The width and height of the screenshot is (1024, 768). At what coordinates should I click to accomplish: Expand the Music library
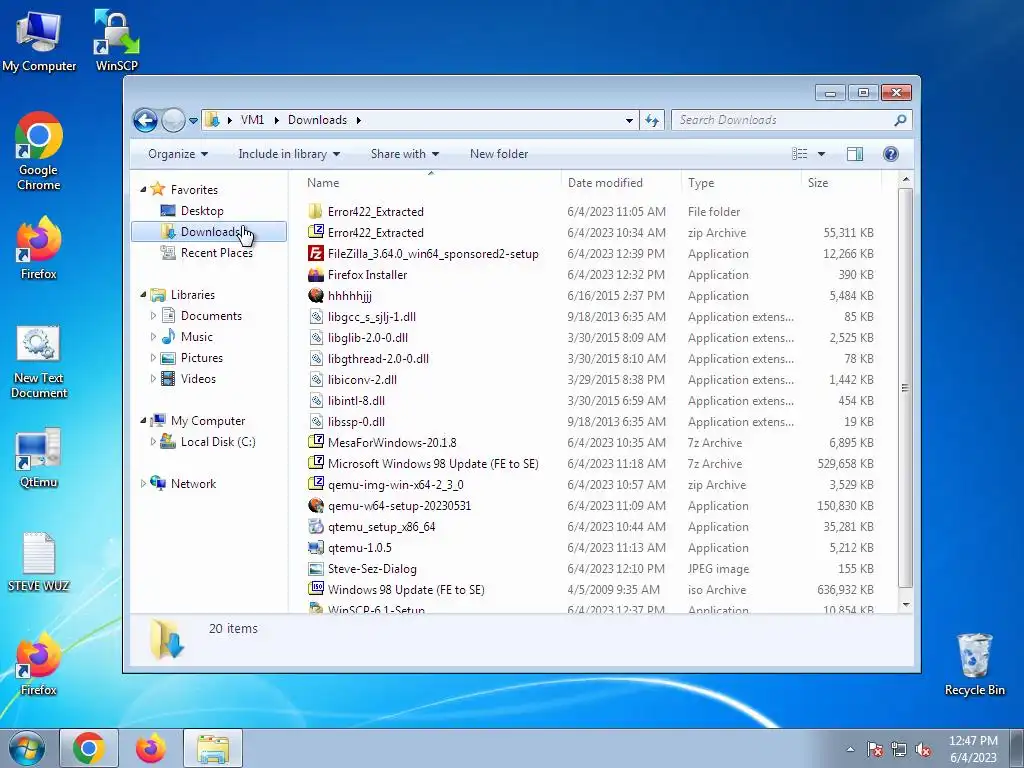pyautogui.click(x=153, y=337)
